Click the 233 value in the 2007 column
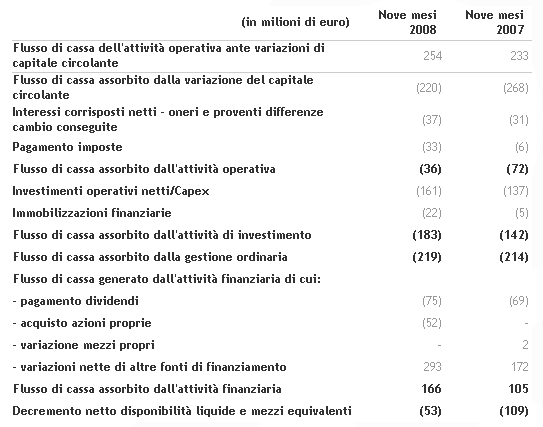 click(x=519, y=56)
